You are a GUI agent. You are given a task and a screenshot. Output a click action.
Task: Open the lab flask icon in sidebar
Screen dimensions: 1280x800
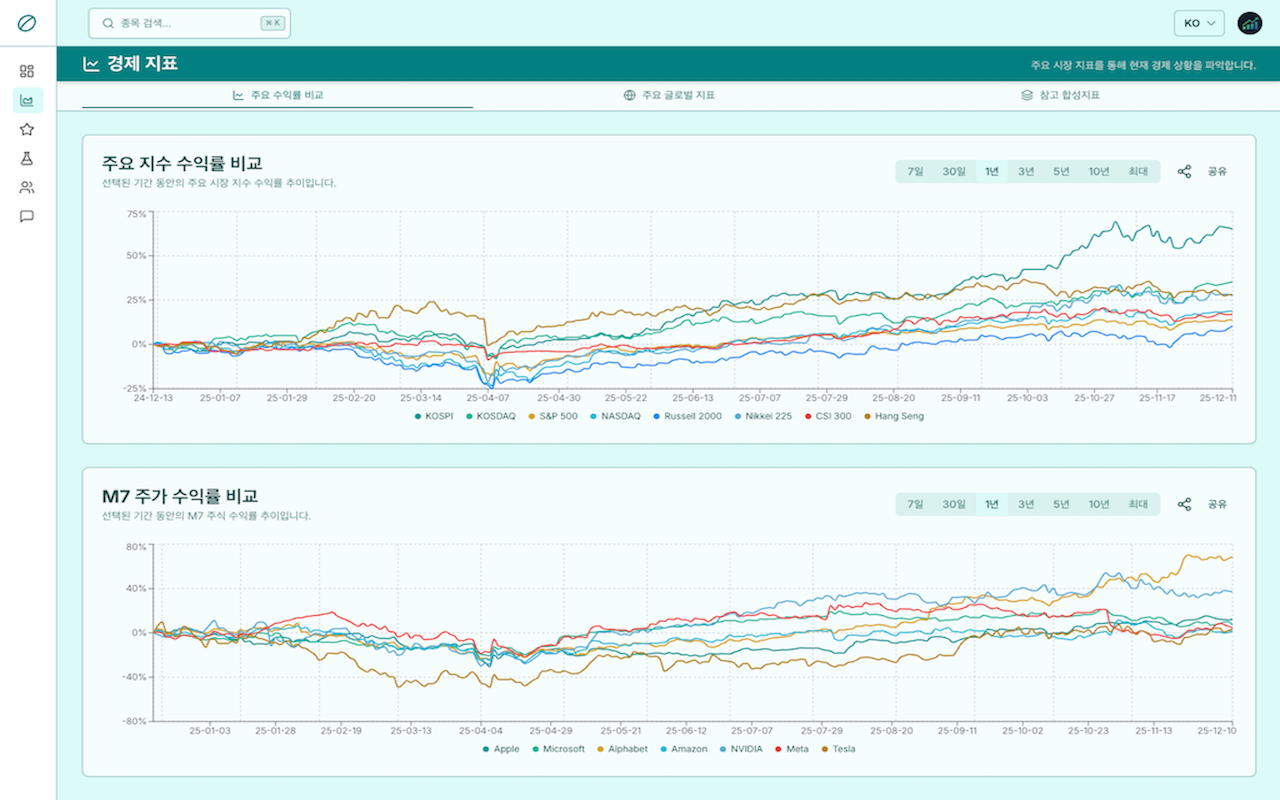click(27, 158)
